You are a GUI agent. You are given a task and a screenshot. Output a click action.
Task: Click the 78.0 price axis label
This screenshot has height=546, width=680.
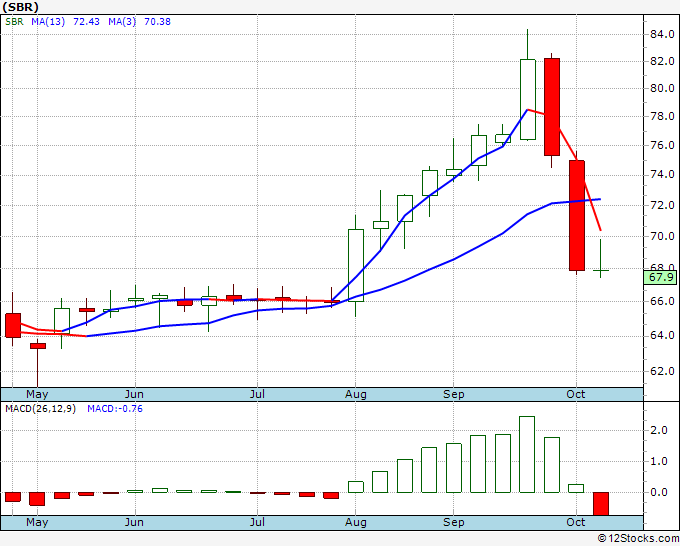662,116
